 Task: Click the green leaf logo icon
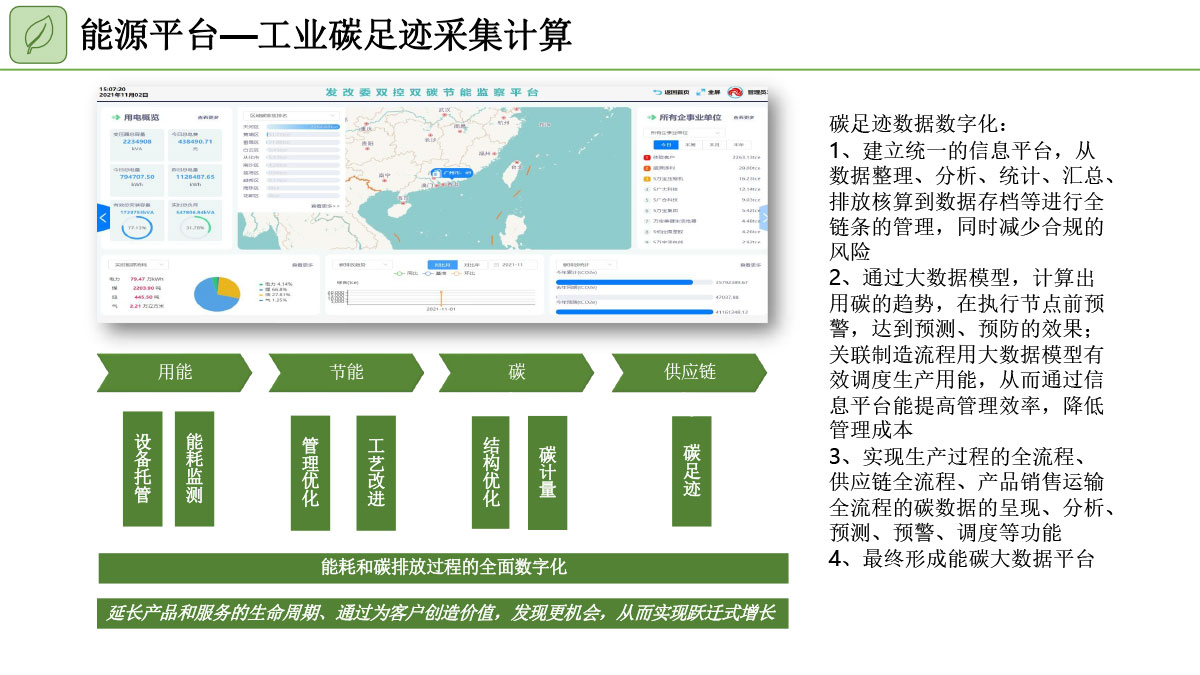[38, 34]
